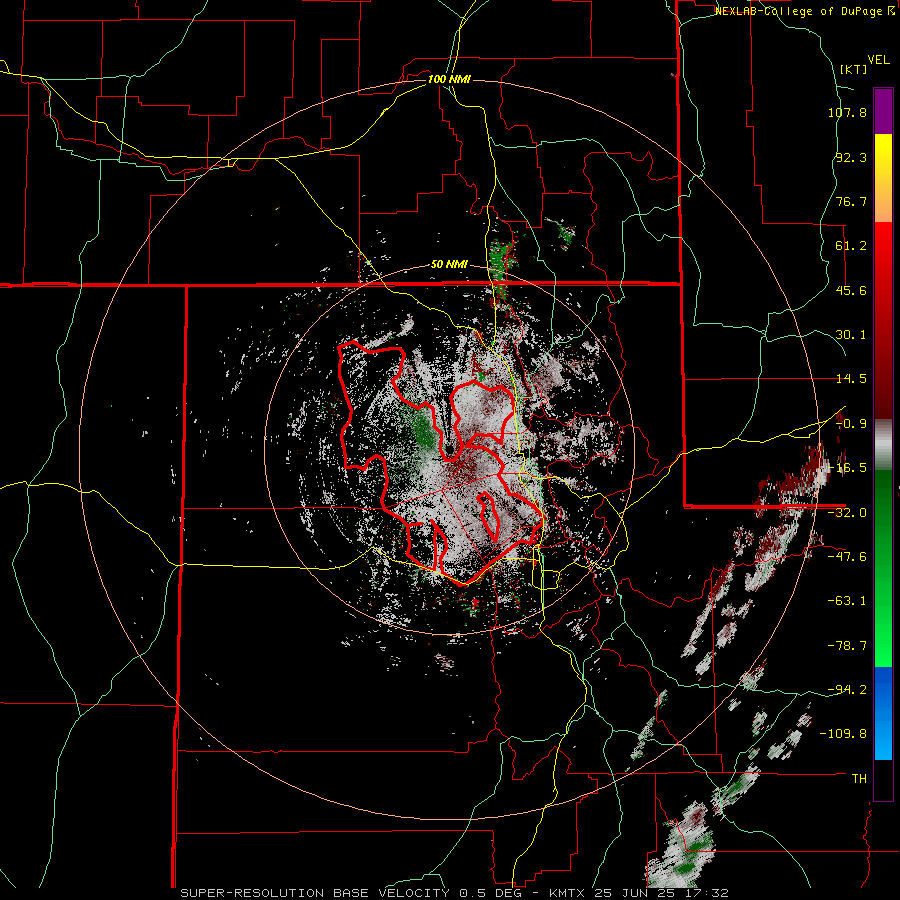Select the 61.2 scale label
900x900 pixels.
(851, 246)
